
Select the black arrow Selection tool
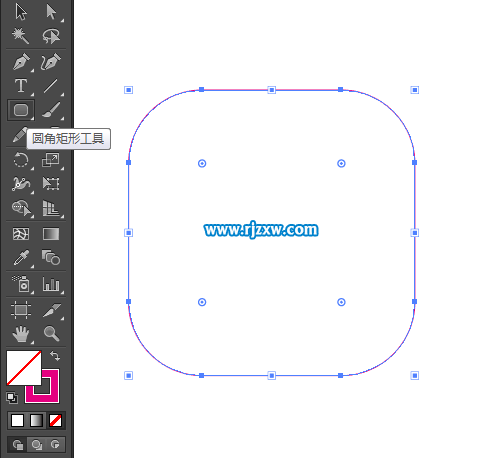tap(21, 12)
